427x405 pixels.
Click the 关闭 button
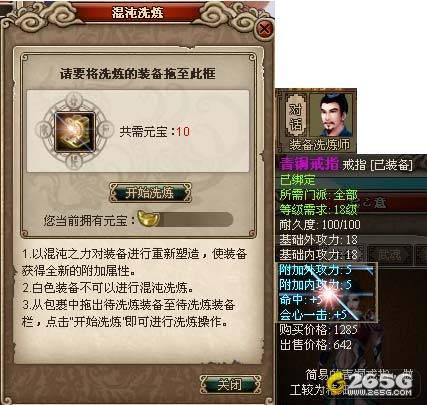click(229, 384)
